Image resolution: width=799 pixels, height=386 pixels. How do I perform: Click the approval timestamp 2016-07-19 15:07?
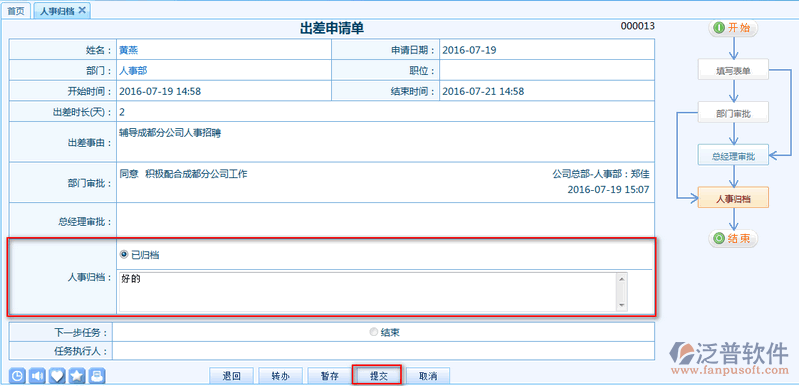(608, 189)
